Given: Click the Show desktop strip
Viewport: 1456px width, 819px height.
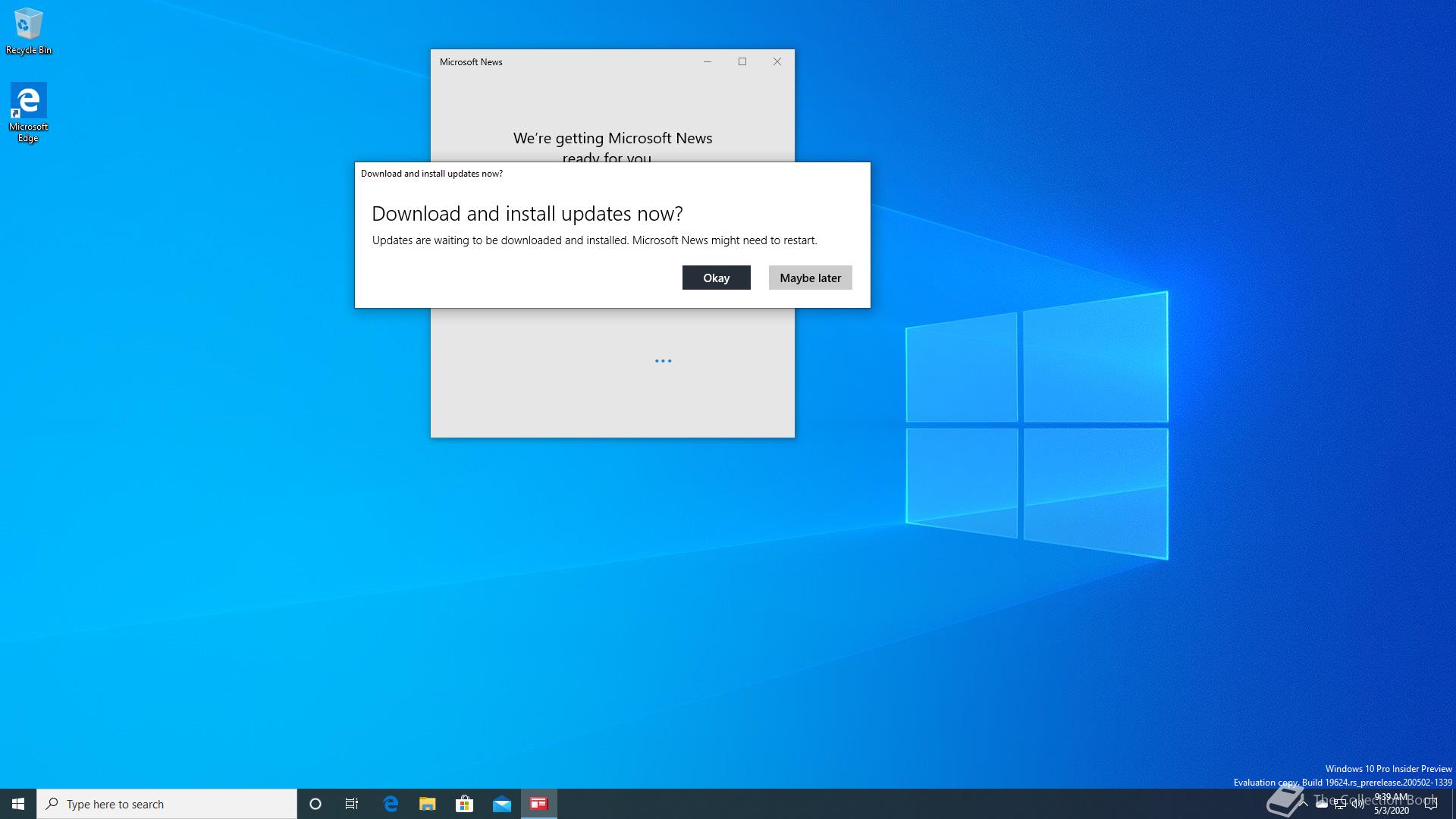Looking at the screenshot, I should [1454, 804].
